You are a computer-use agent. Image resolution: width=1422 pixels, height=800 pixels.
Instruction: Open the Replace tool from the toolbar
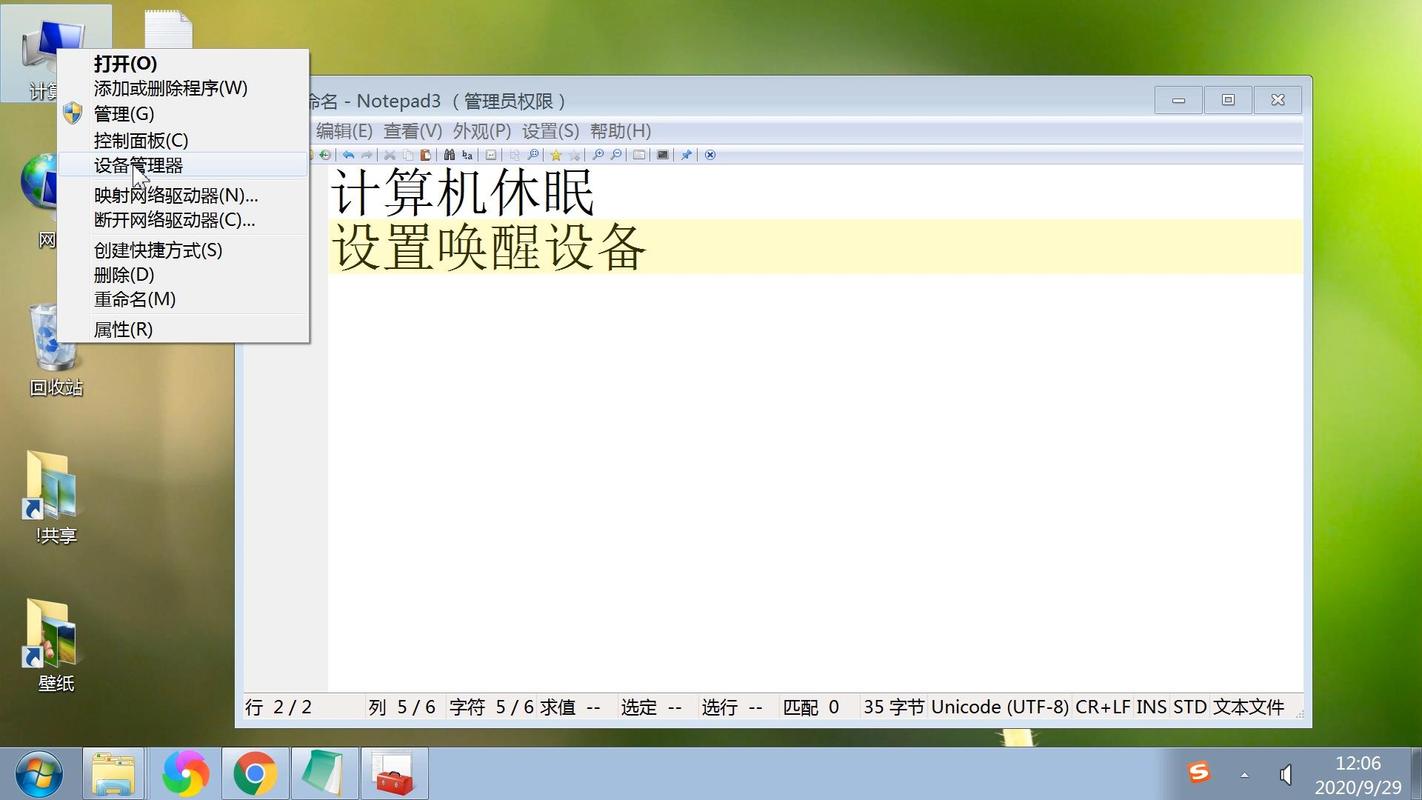point(467,154)
